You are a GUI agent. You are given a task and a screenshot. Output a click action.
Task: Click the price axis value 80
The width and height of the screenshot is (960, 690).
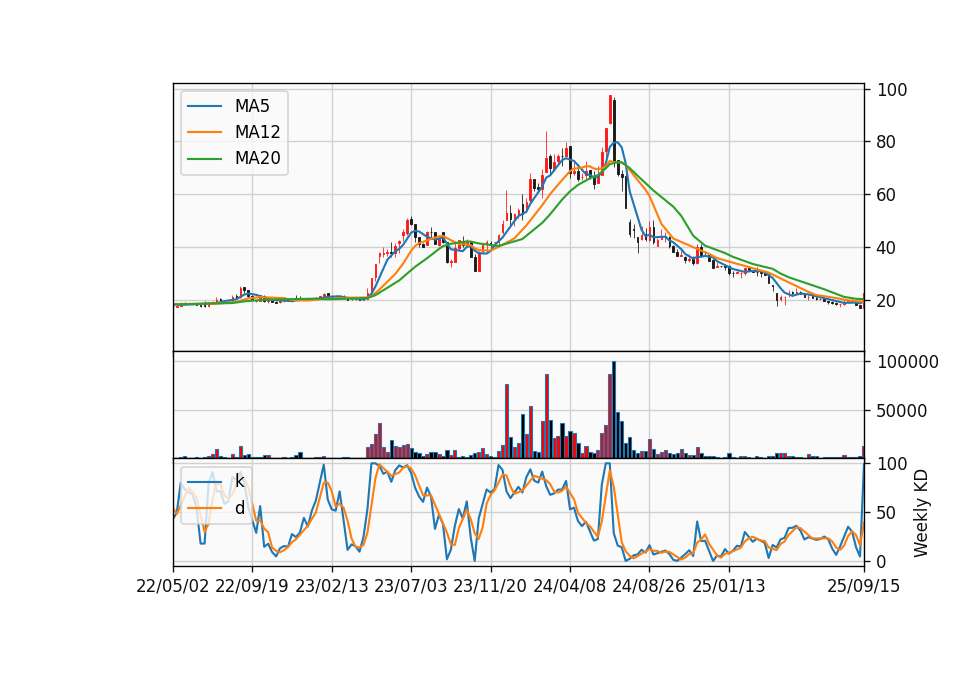click(887, 142)
